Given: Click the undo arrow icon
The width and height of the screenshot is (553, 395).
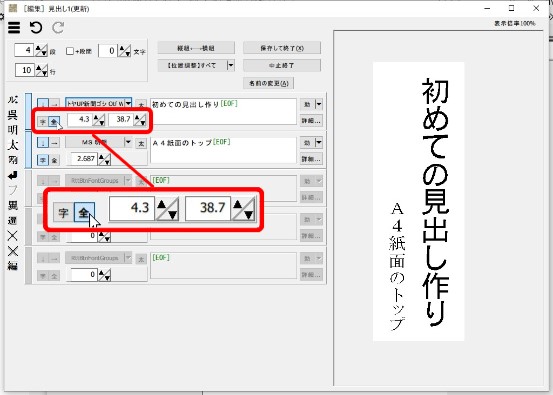Looking at the screenshot, I should (x=36, y=28).
